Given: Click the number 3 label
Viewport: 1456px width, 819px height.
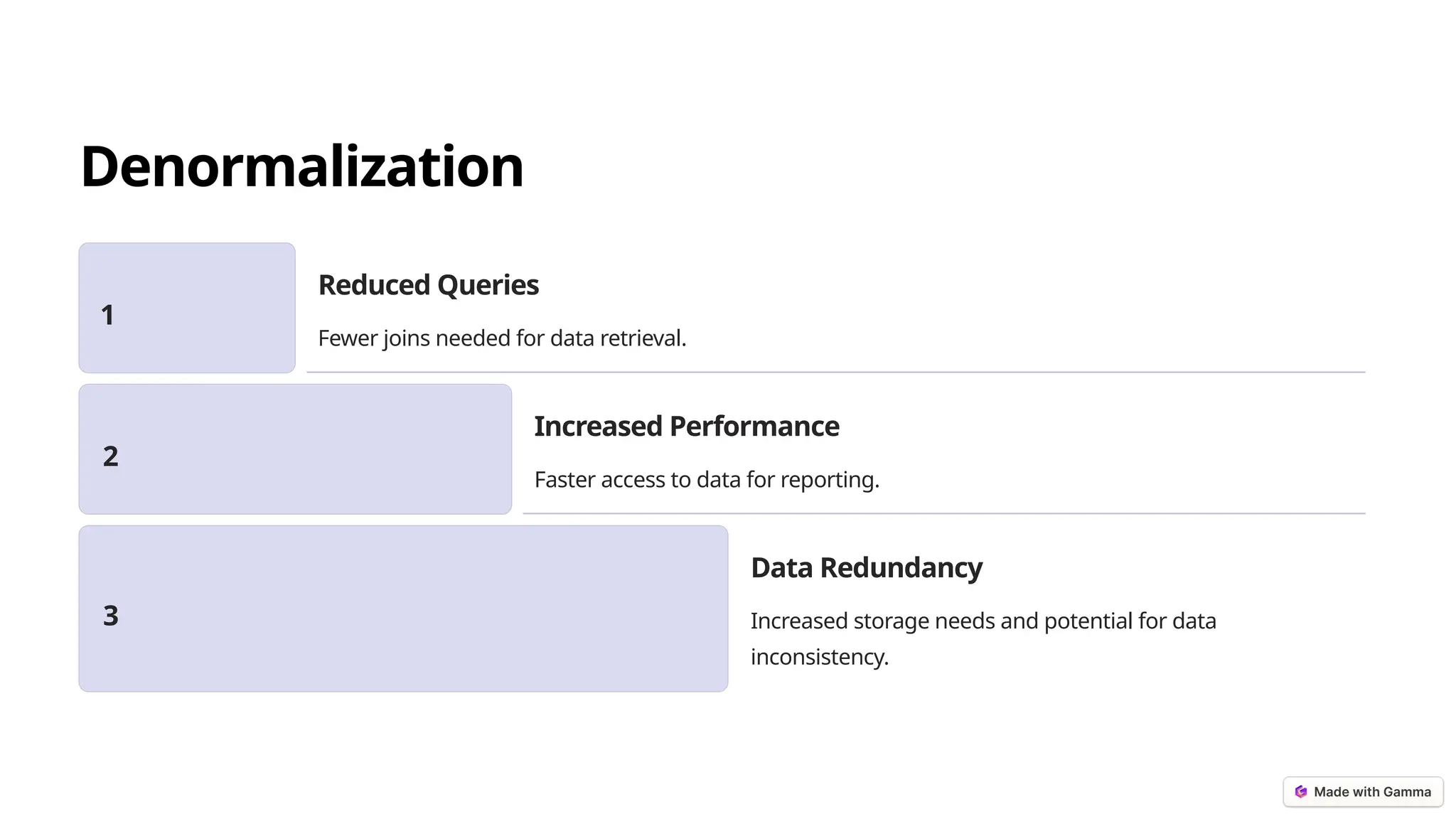Looking at the screenshot, I should click(x=110, y=616).
